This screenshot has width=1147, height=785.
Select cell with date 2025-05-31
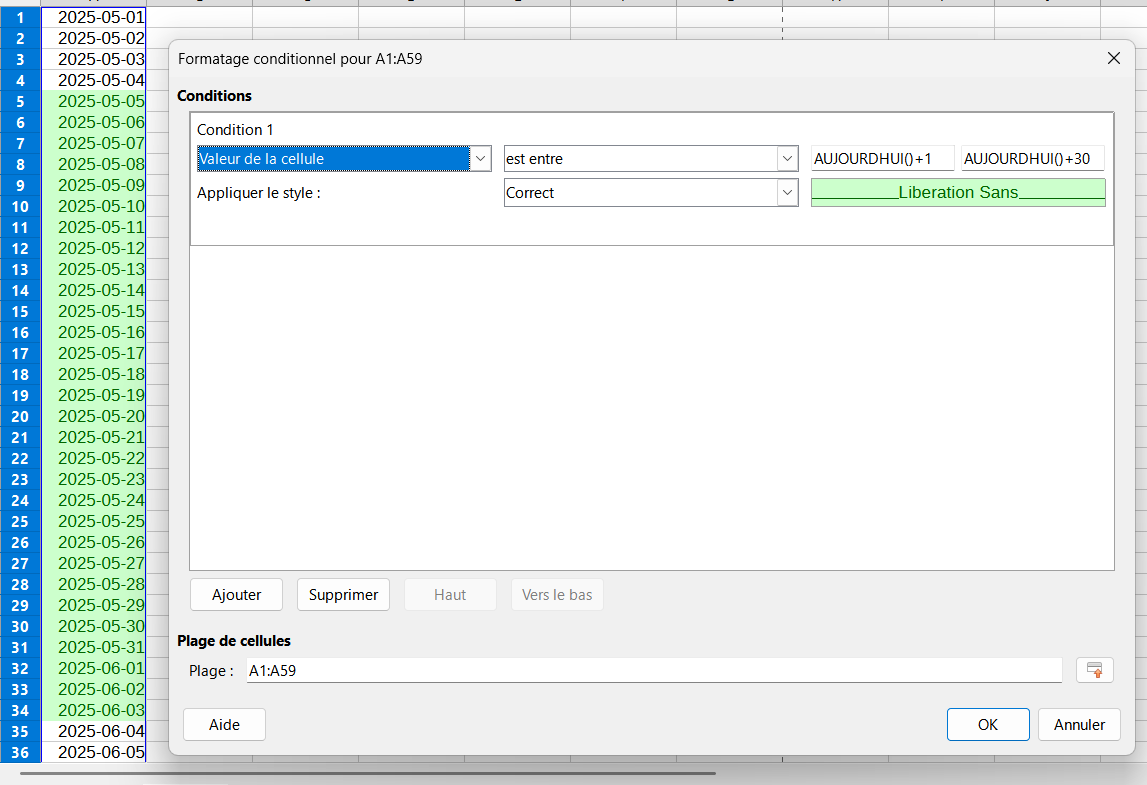point(94,647)
